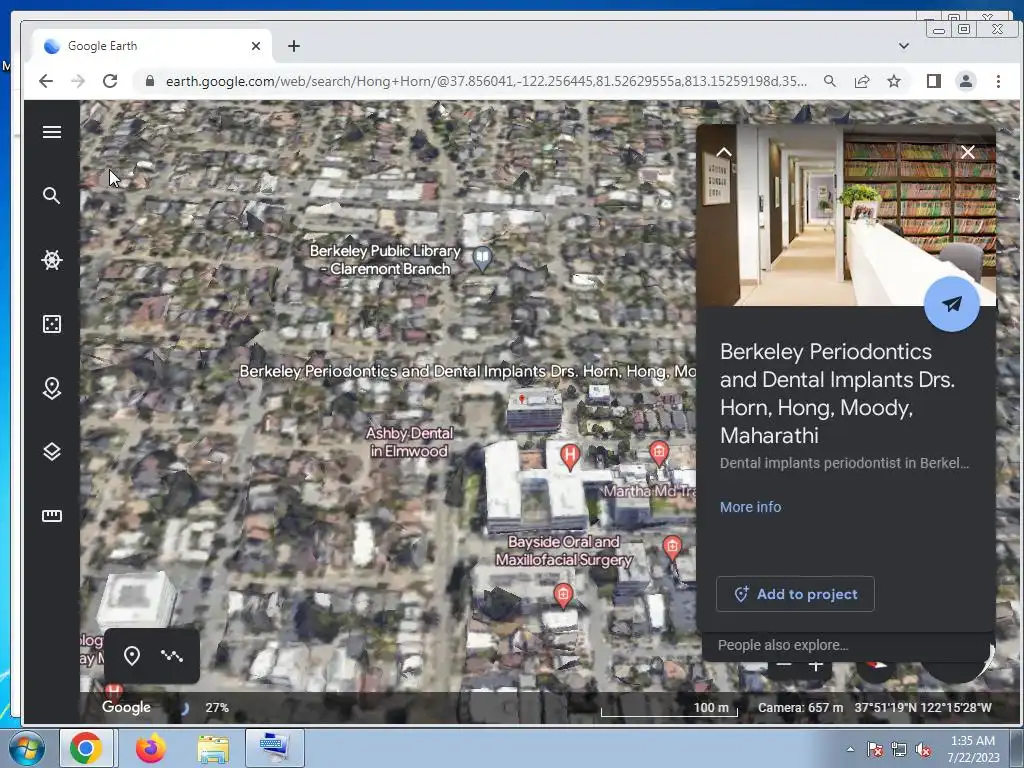This screenshot has width=1024, height=768.
Task: Click Berkeley Public Library map marker
Action: point(483,259)
